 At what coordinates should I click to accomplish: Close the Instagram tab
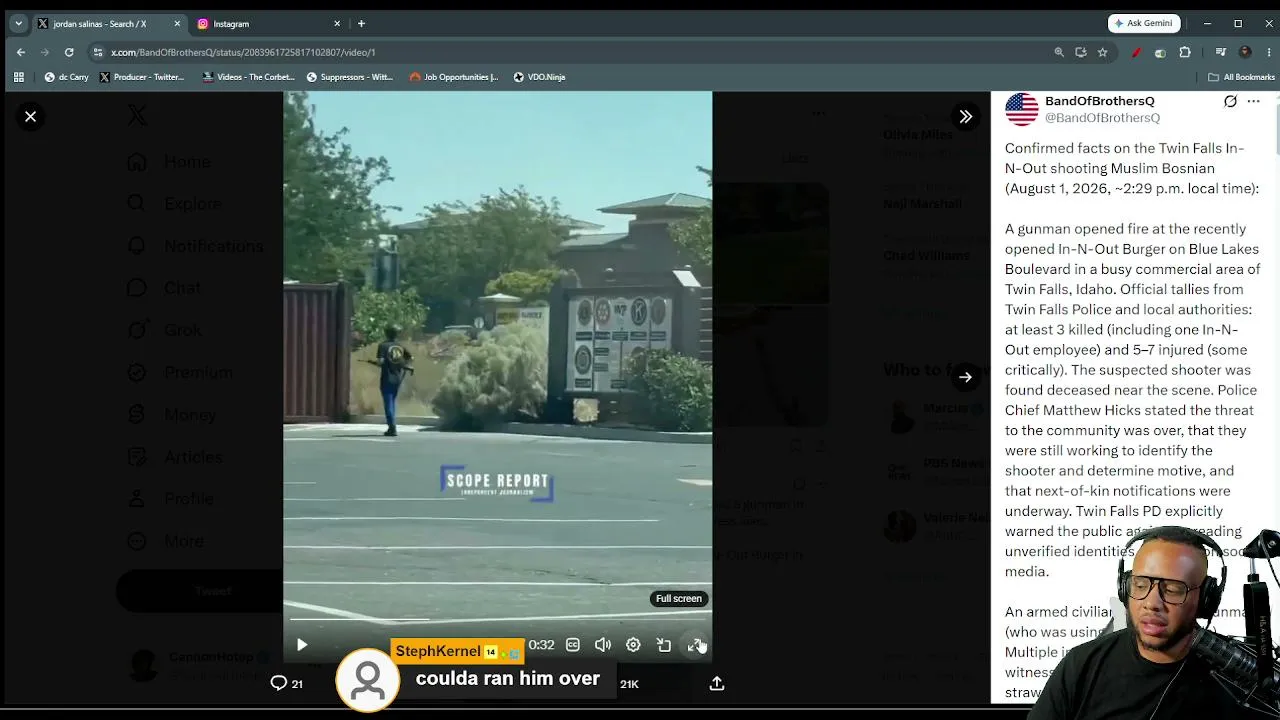[x=337, y=23]
